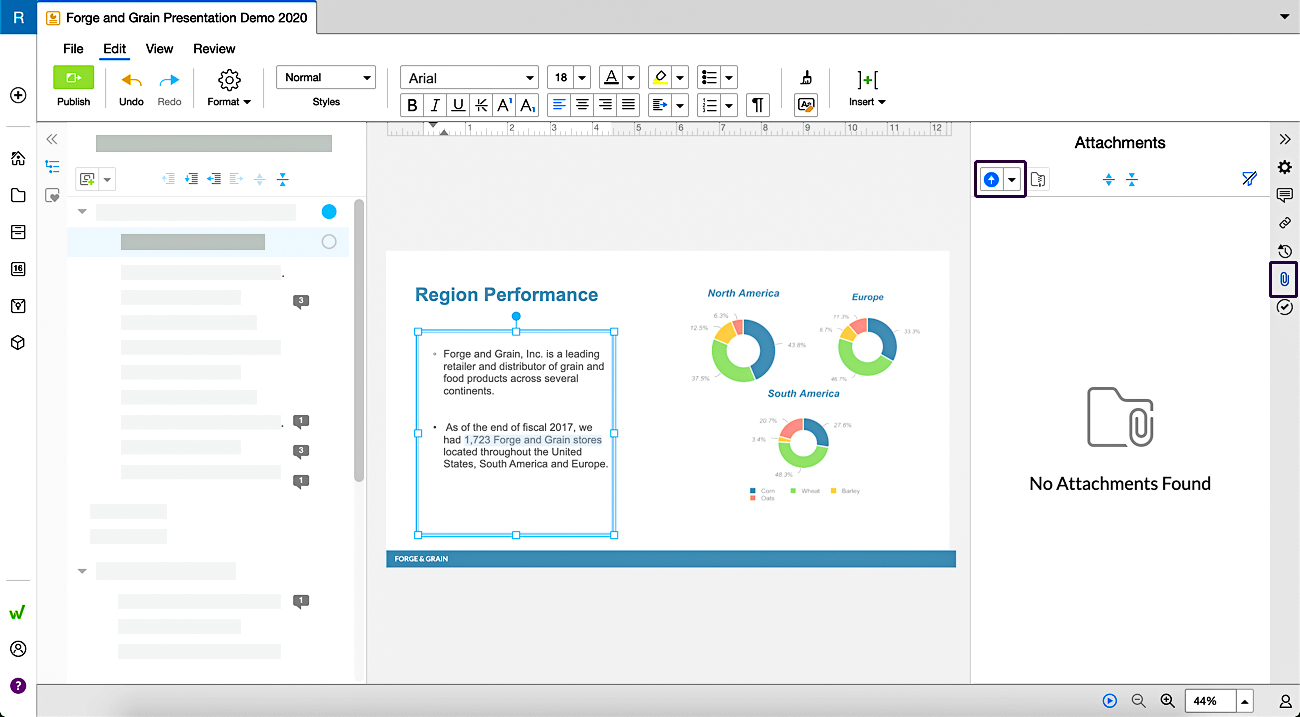Screen dimensions: 1300x717
Task: Click the font color A button
Action: tap(610, 78)
